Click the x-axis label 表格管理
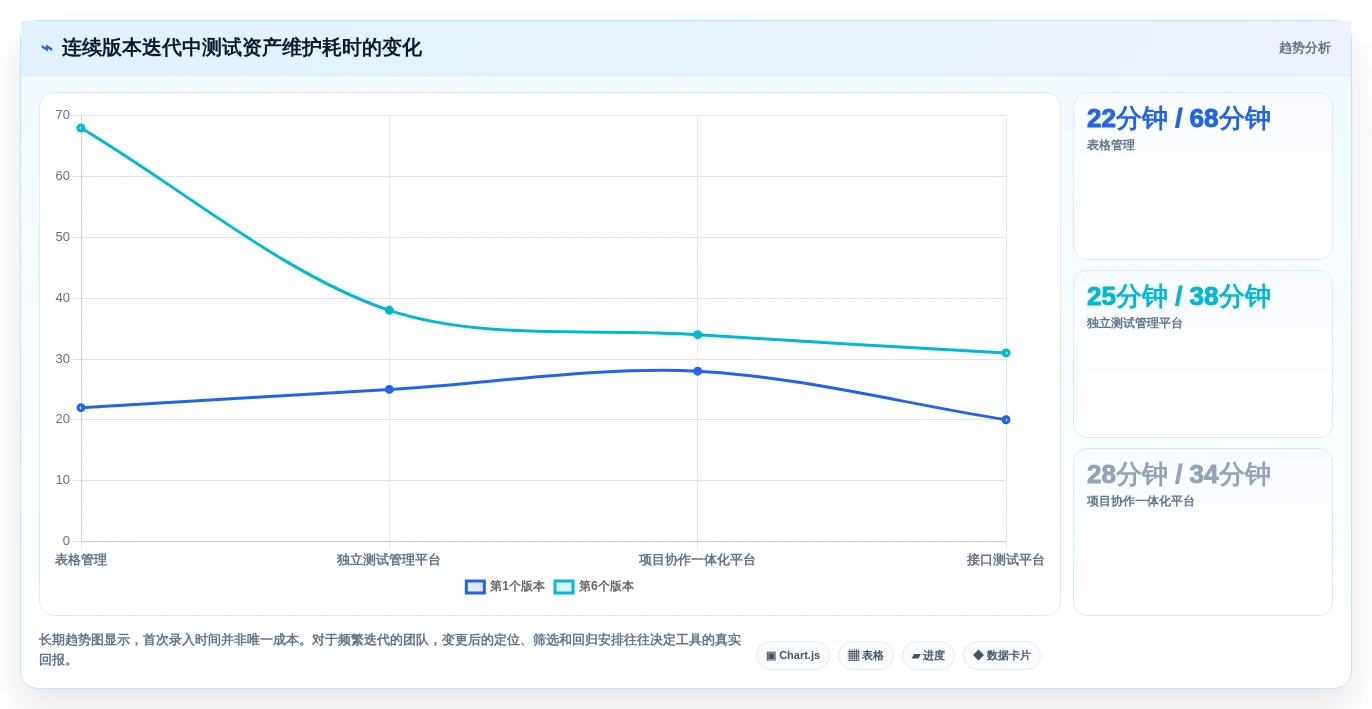 [x=81, y=560]
